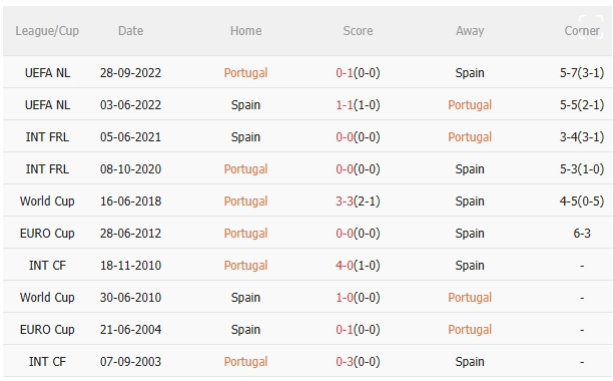Click corner result 5-3(1-0)

pyautogui.click(x=582, y=169)
